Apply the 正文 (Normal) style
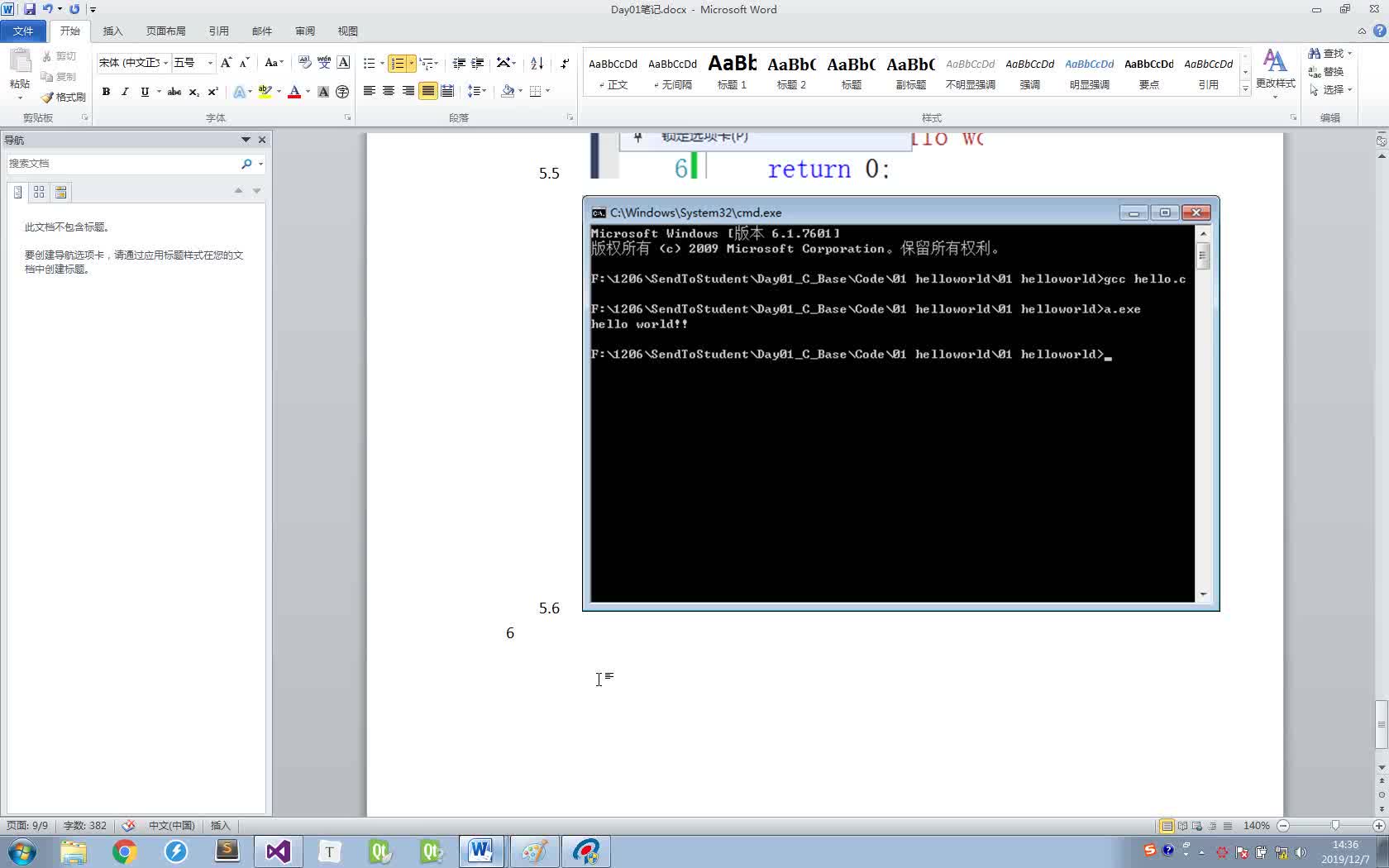 click(613, 72)
